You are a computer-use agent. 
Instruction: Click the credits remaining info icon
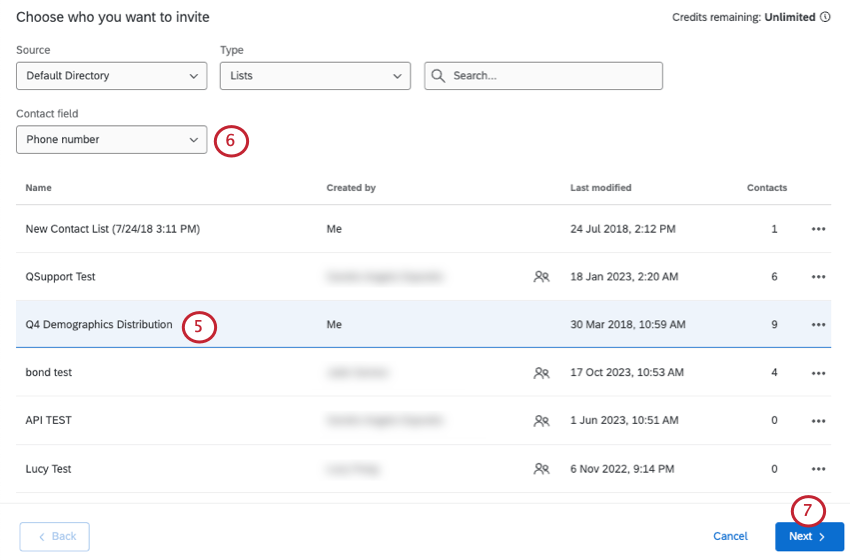click(825, 17)
